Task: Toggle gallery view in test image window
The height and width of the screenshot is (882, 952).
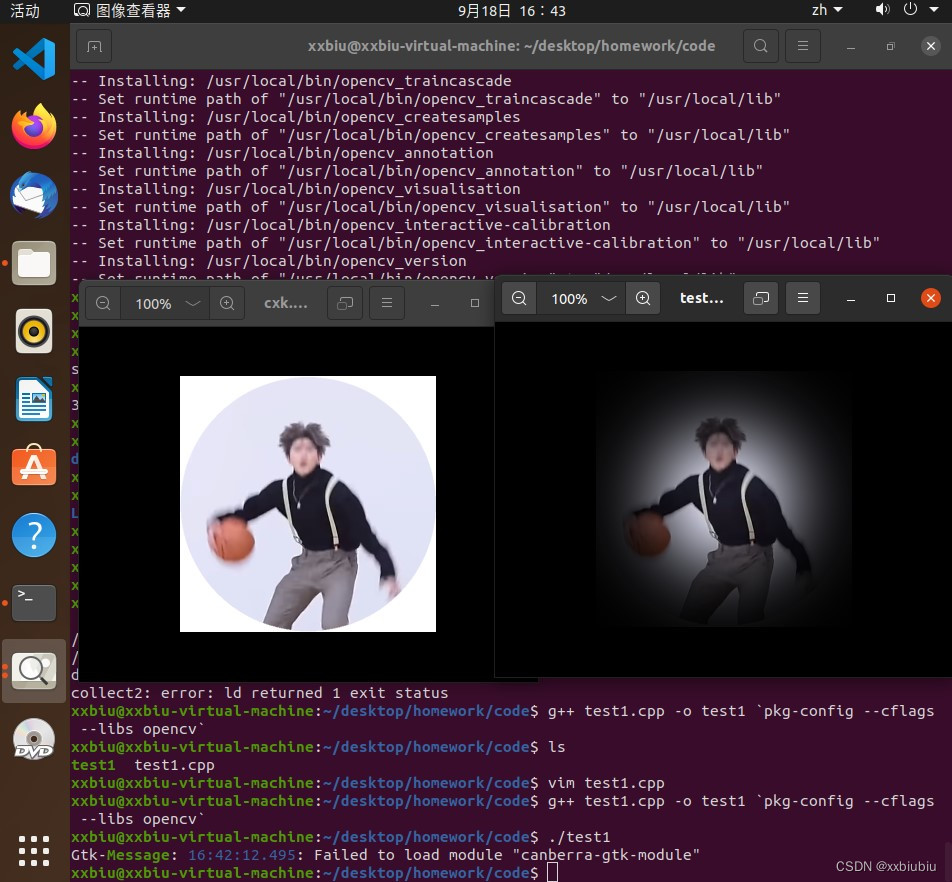Action: [761, 298]
